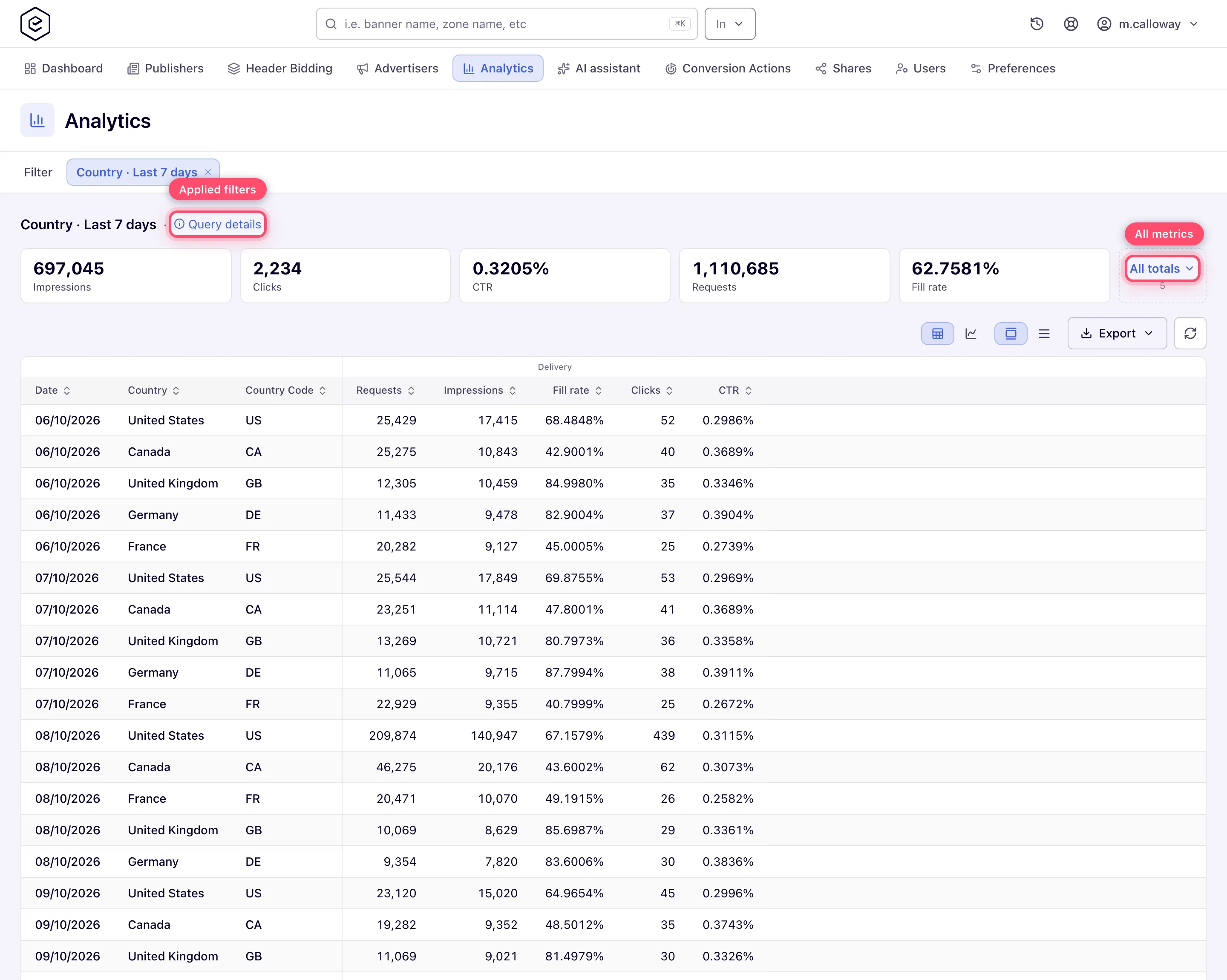
Task: Click the hexagon app logo
Action: [x=35, y=24]
